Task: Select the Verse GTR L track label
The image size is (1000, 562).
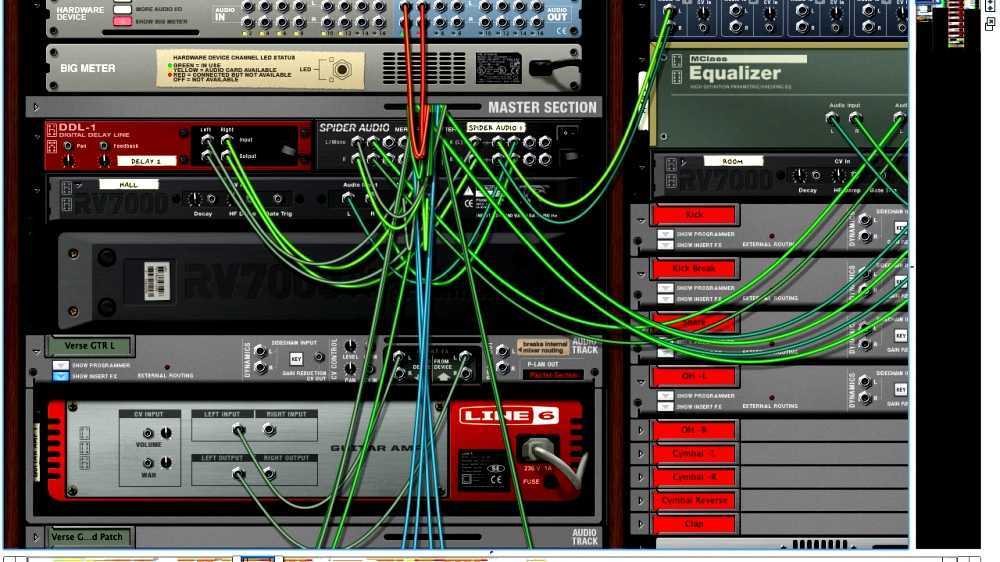Action: click(90, 346)
